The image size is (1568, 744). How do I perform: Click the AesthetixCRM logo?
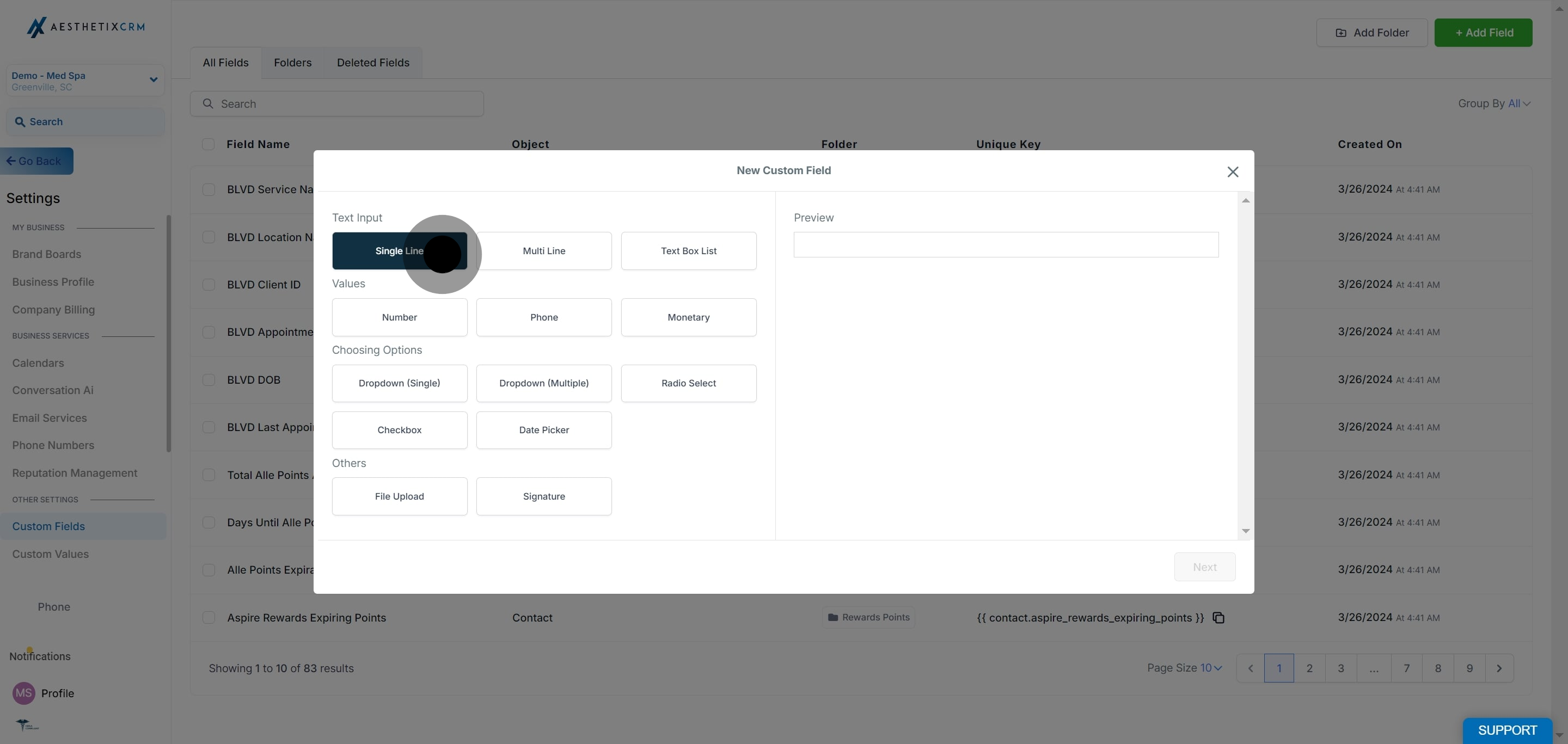click(85, 27)
